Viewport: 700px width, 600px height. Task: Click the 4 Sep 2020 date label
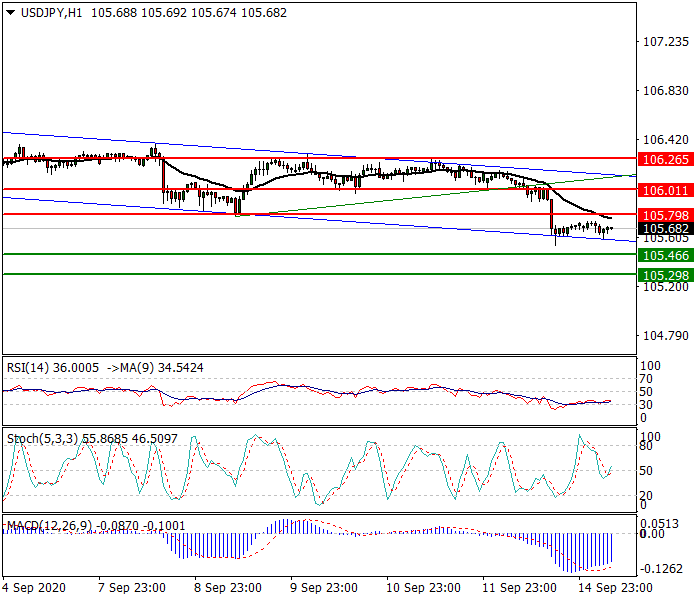34,588
